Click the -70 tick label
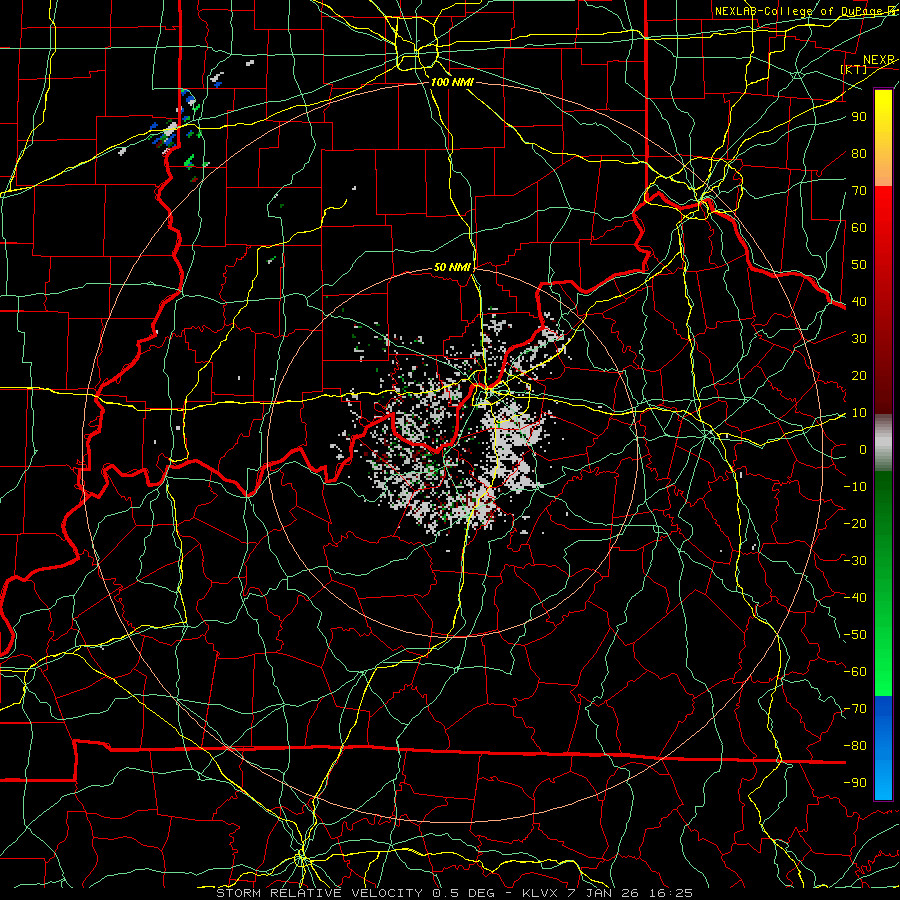900x900 pixels. coord(855,709)
